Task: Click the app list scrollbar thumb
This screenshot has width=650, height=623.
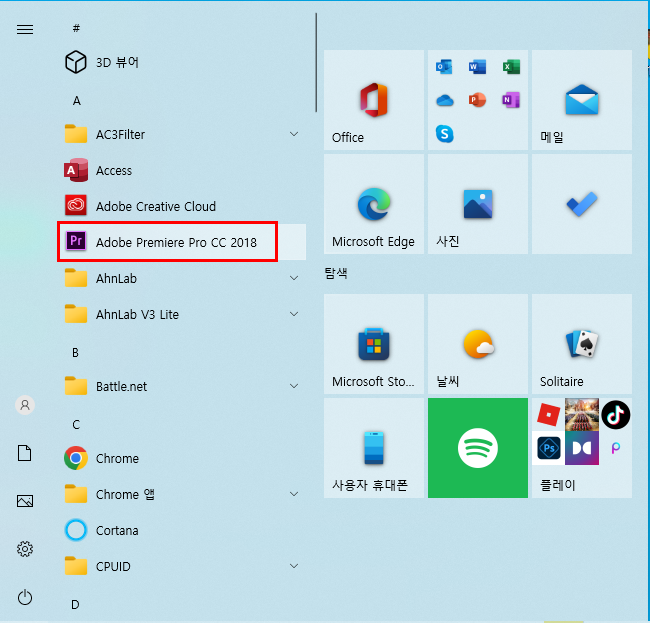Action: [316, 62]
